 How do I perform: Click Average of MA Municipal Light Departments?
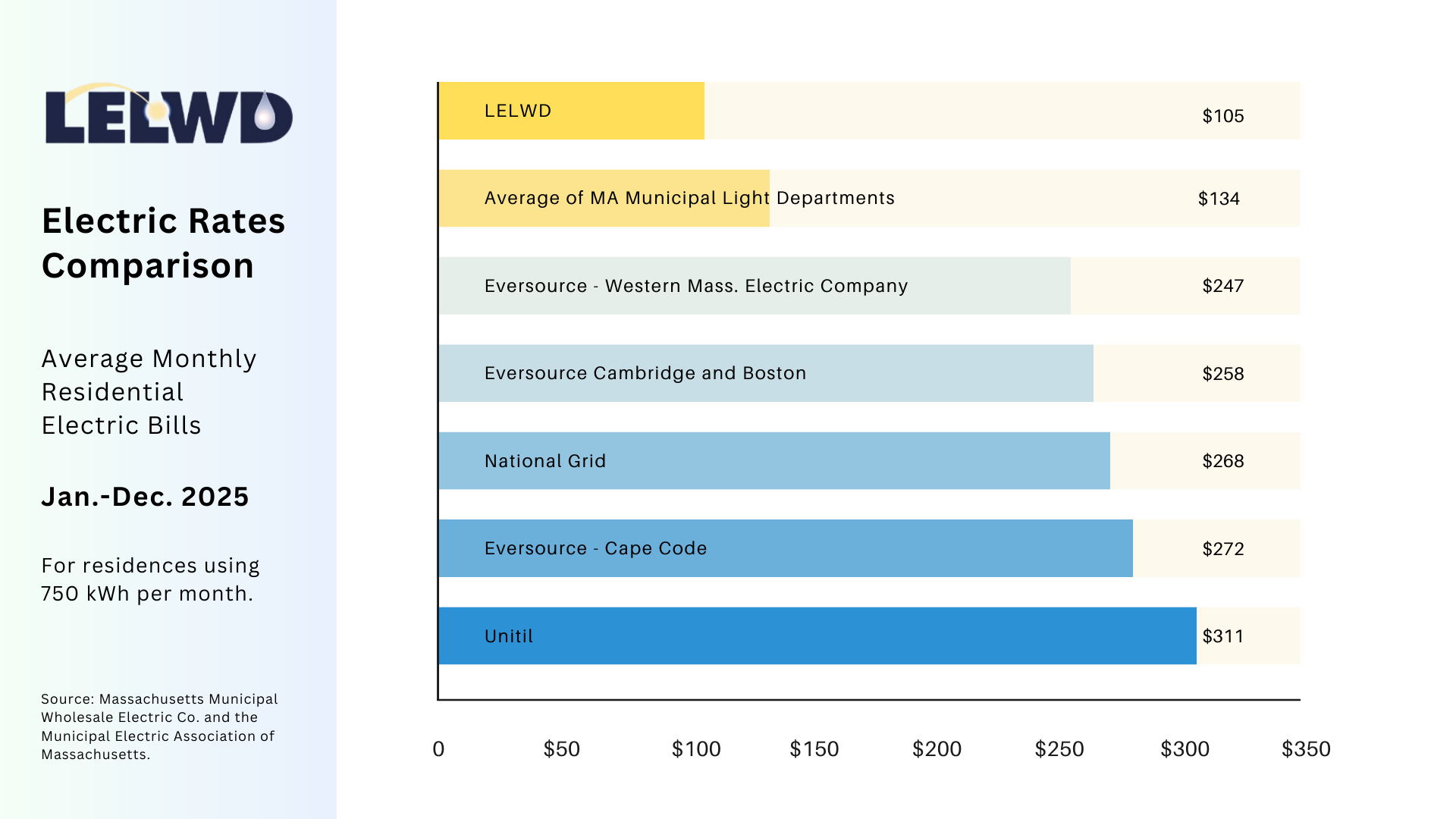point(689,198)
